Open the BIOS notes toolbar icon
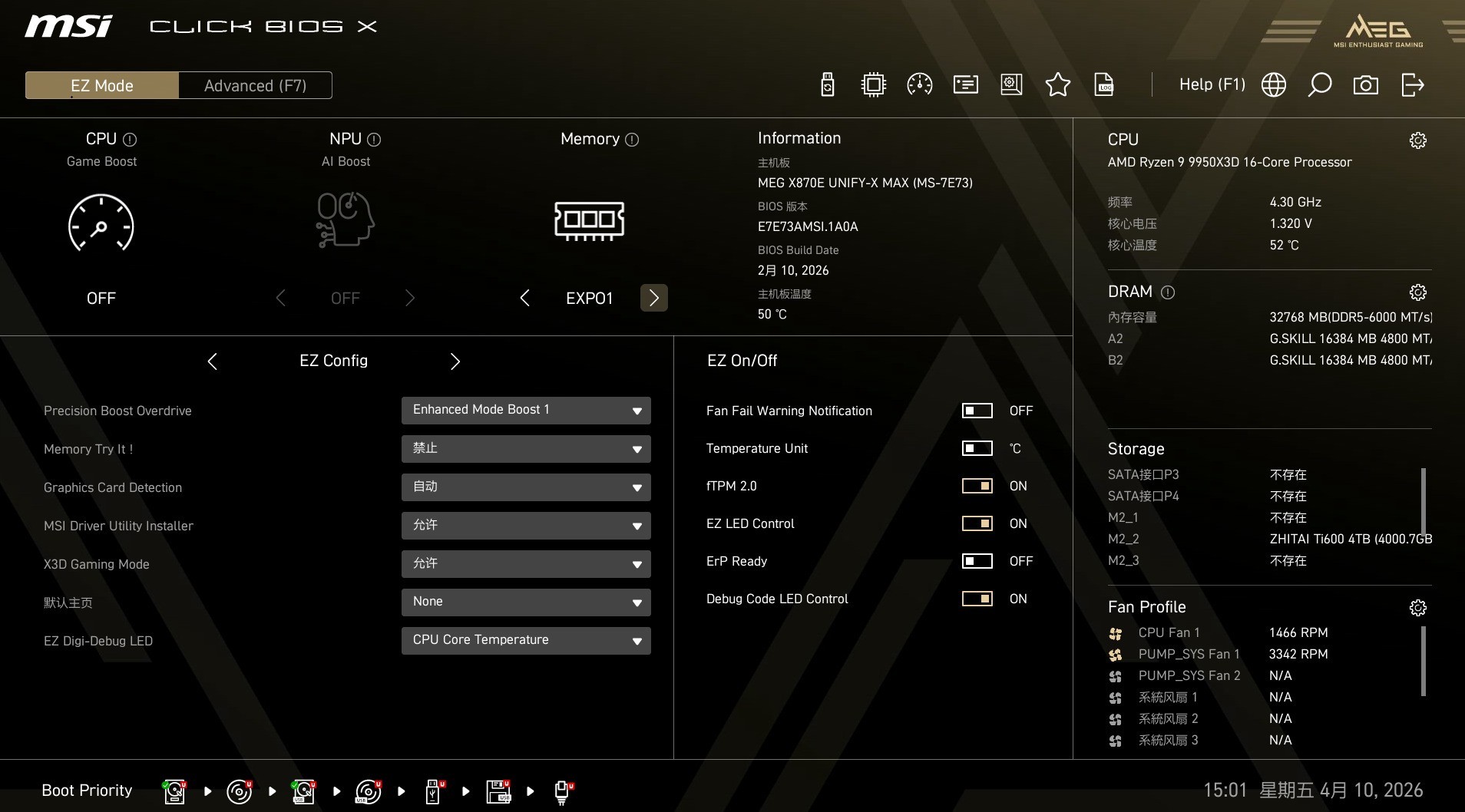 964,84
